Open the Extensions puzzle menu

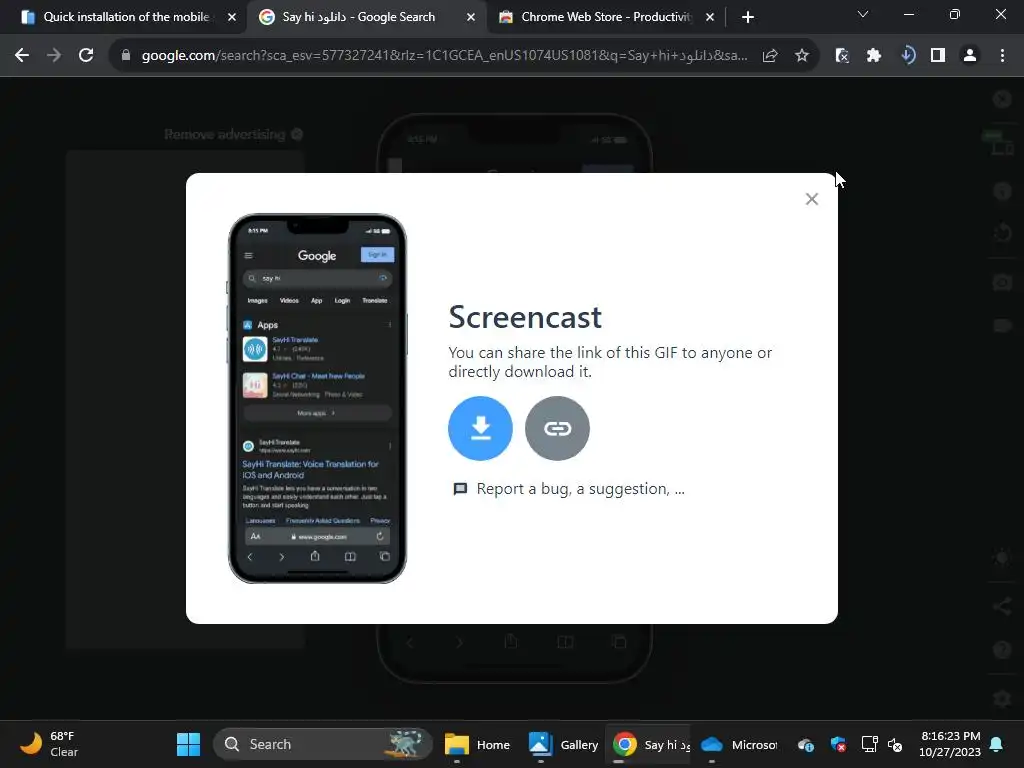[x=874, y=56]
